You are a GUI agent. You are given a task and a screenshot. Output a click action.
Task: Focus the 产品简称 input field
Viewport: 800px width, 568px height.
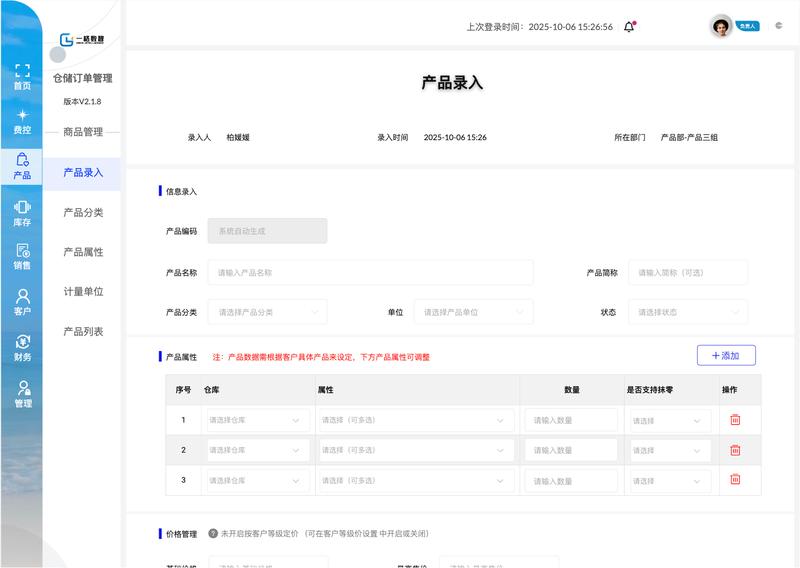(688, 273)
